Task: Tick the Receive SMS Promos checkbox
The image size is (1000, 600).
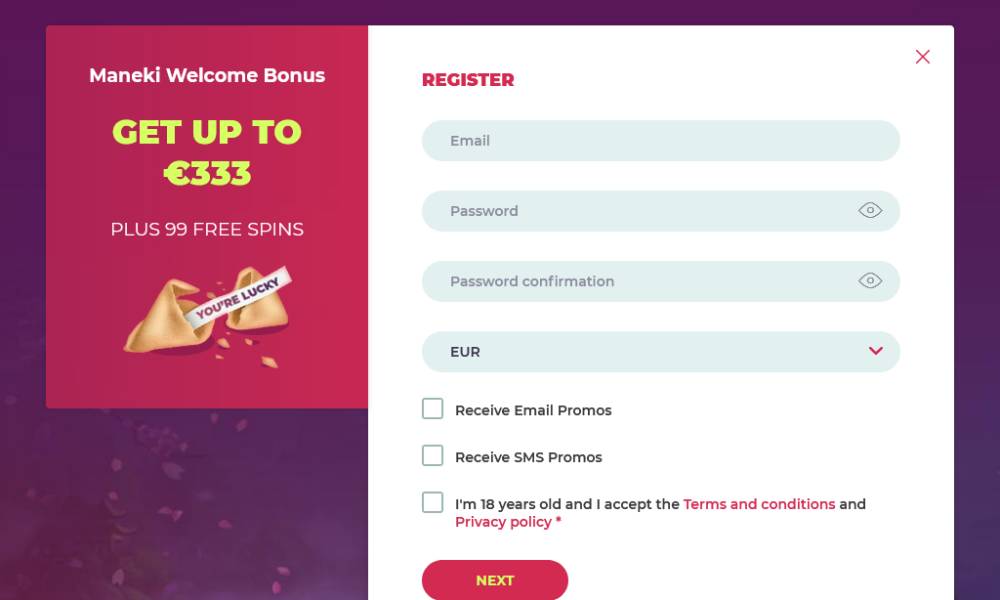Action: click(432, 455)
